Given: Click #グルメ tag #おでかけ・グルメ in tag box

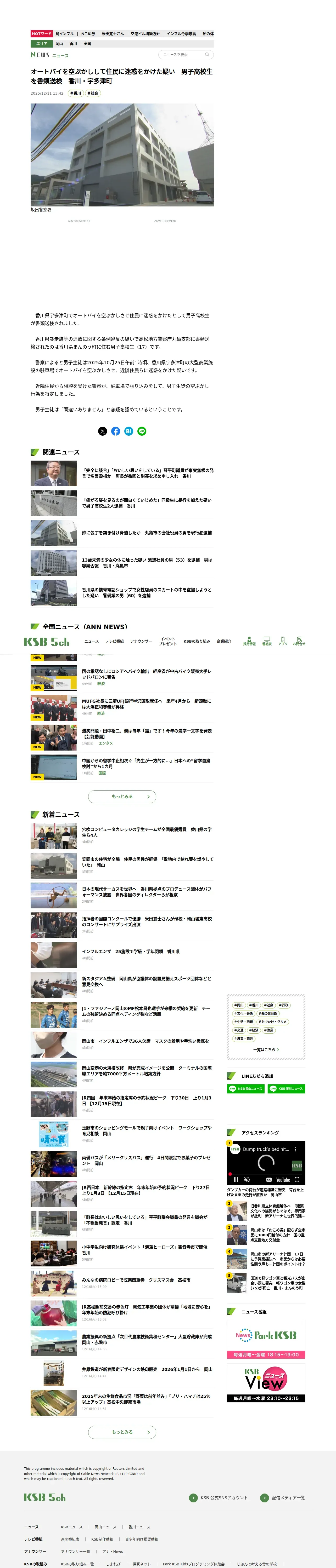Looking at the screenshot, I should (x=273, y=1022).
